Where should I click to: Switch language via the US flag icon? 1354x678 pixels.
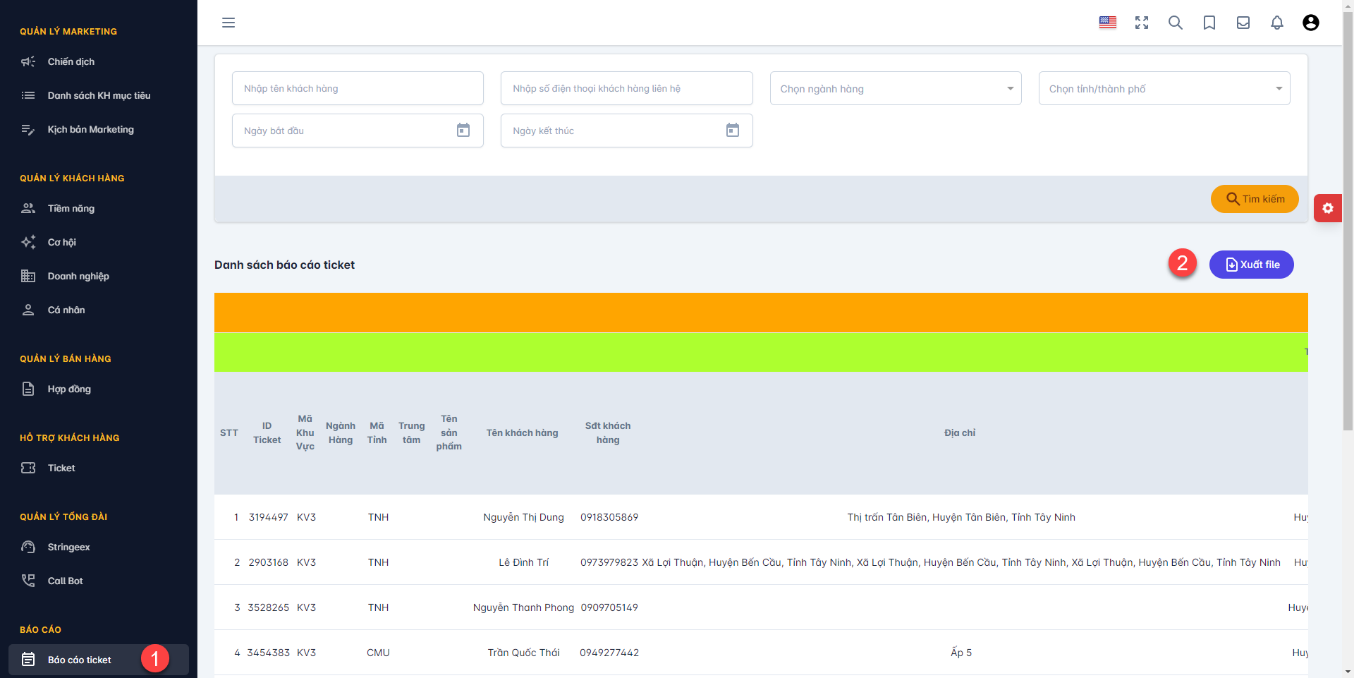click(x=1107, y=22)
